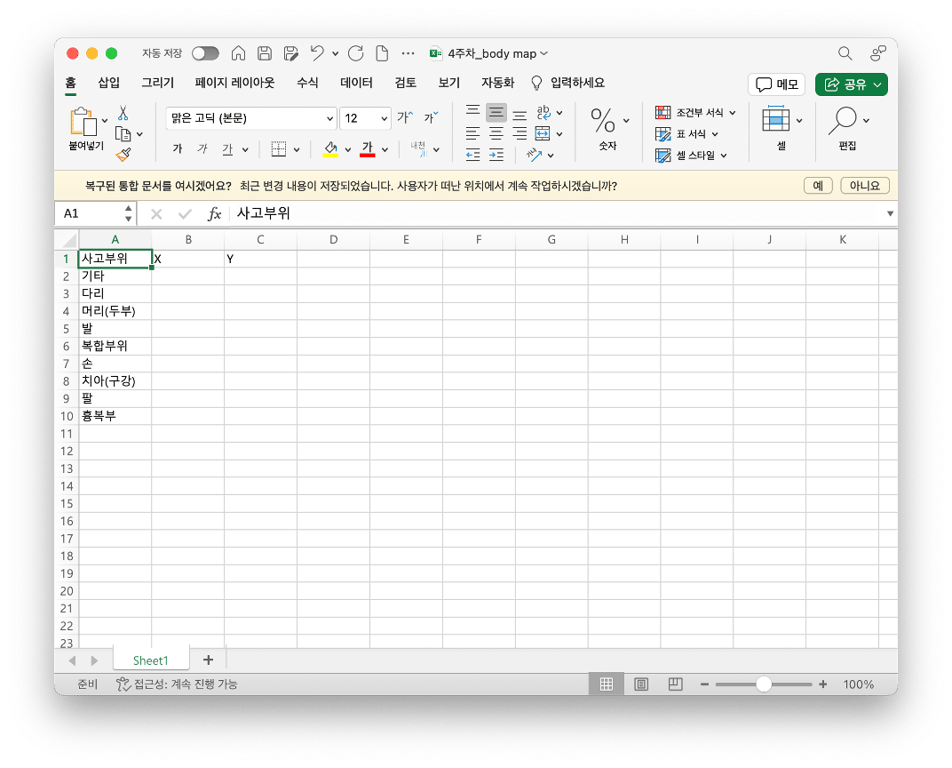The height and width of the screenshot is (768, 952).
Task: Open the search magnifier in title bar
Action: [x=845, y=53]
